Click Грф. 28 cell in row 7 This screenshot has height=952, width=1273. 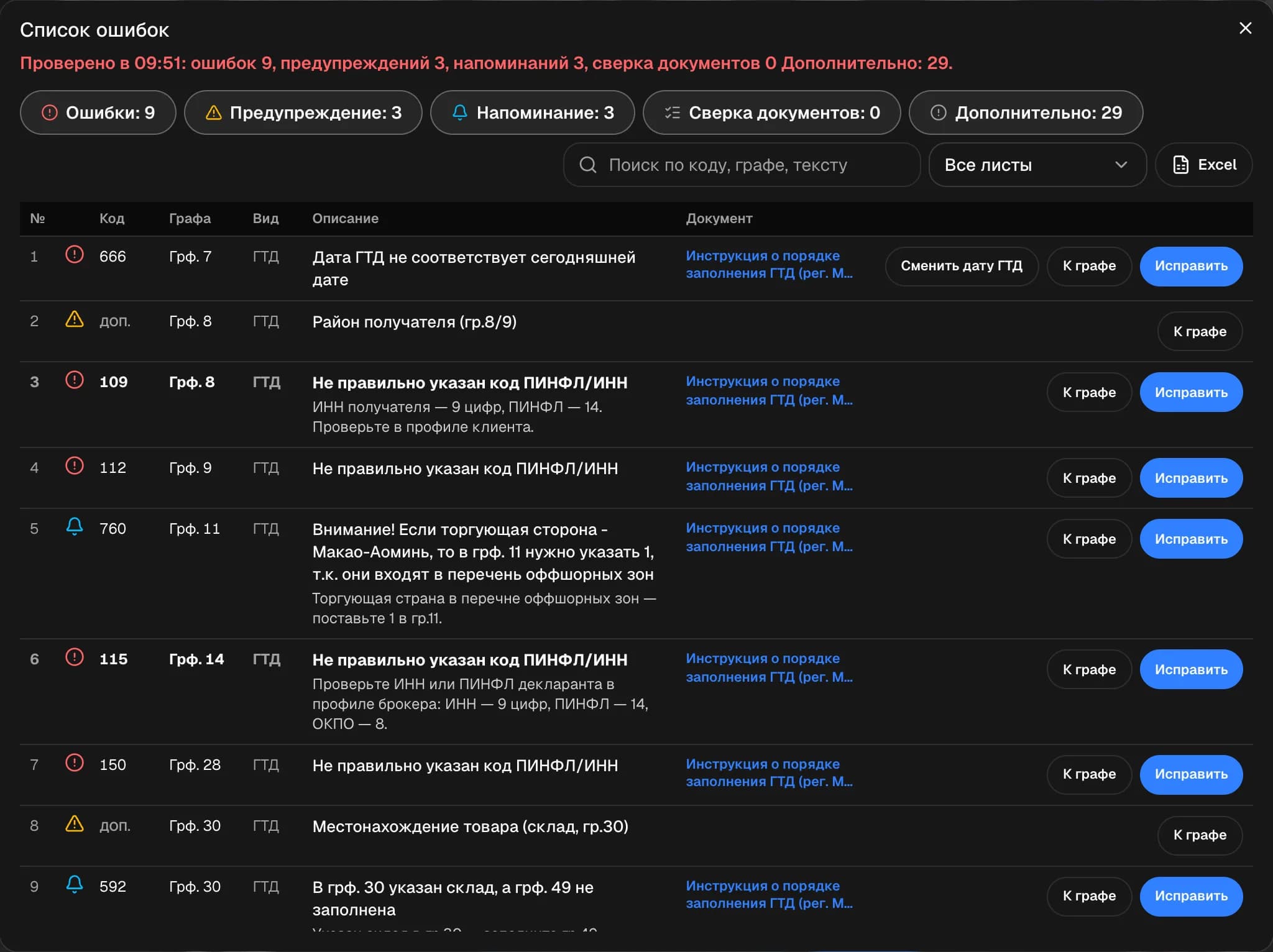[195, 764]
